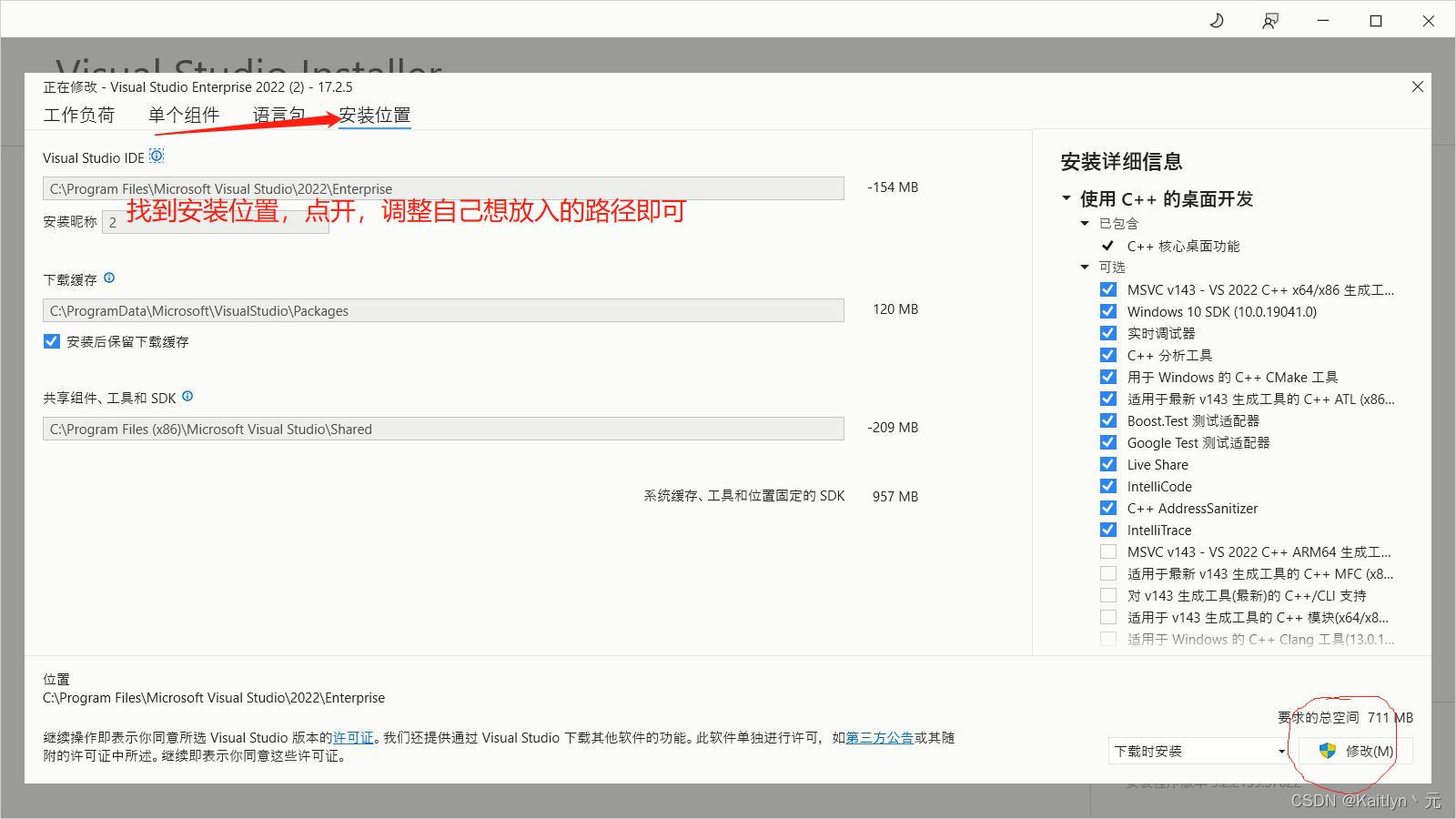Screen dimensions: 1456x819
Task: Collapse the 可选 group
Action: click(1085, 267)
